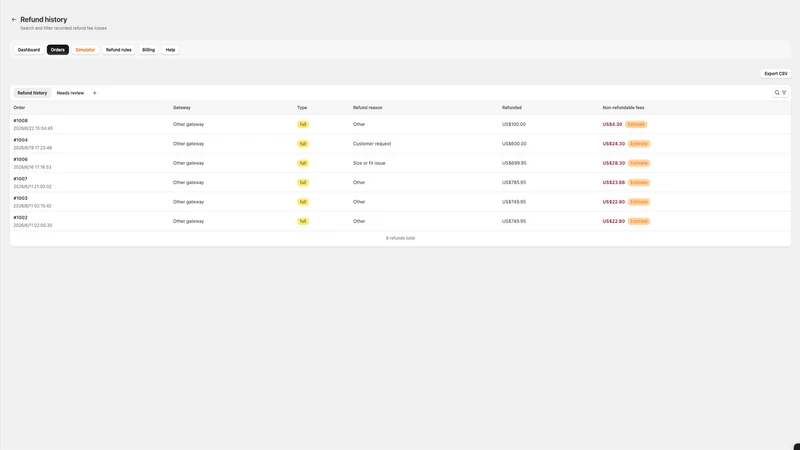Click the 6 refunds total footer text
The height and width of the screenshot is (450, 800).
(x=401, y=238)
